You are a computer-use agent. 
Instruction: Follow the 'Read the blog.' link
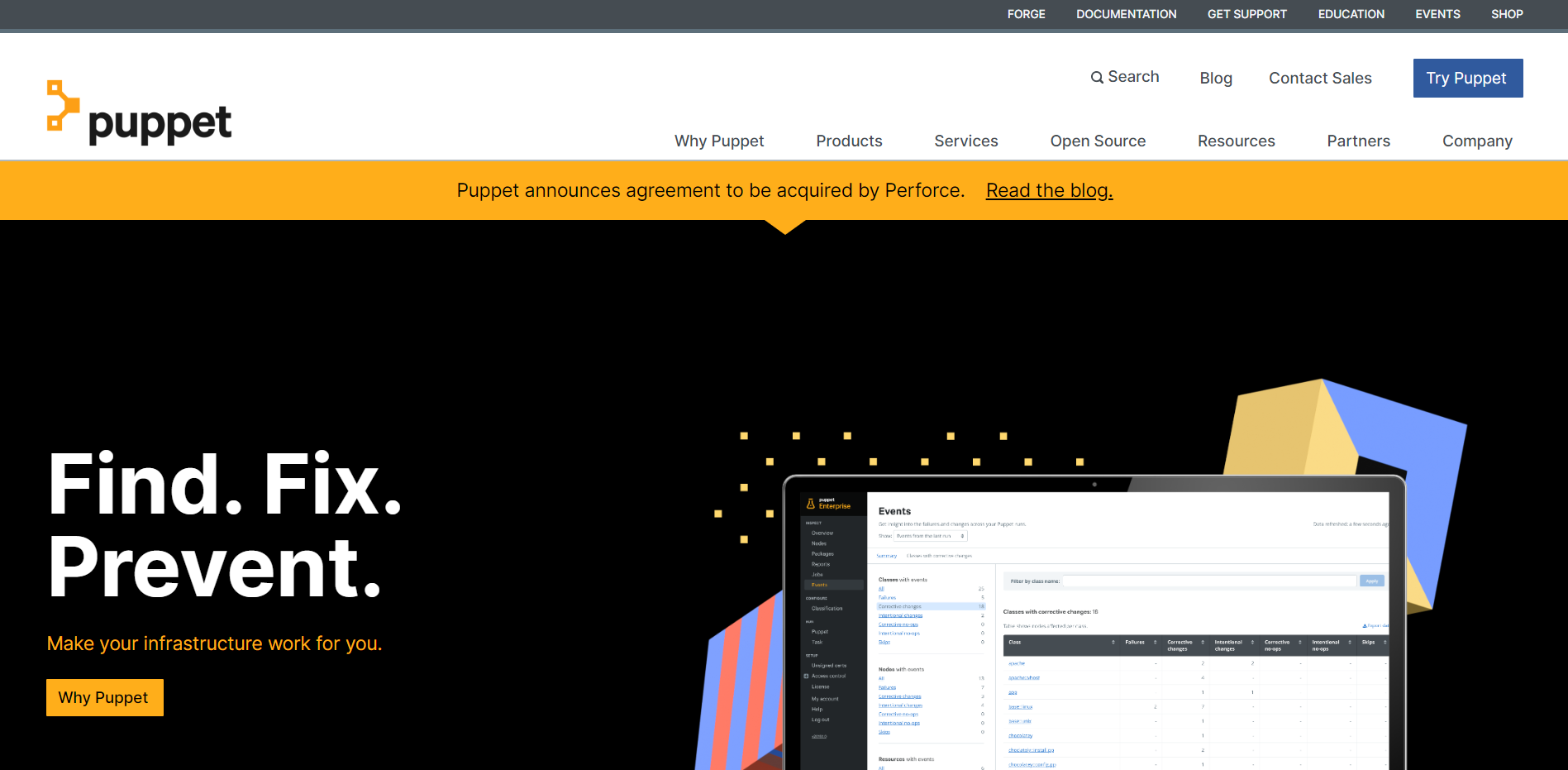click(x=1049, y=190)
